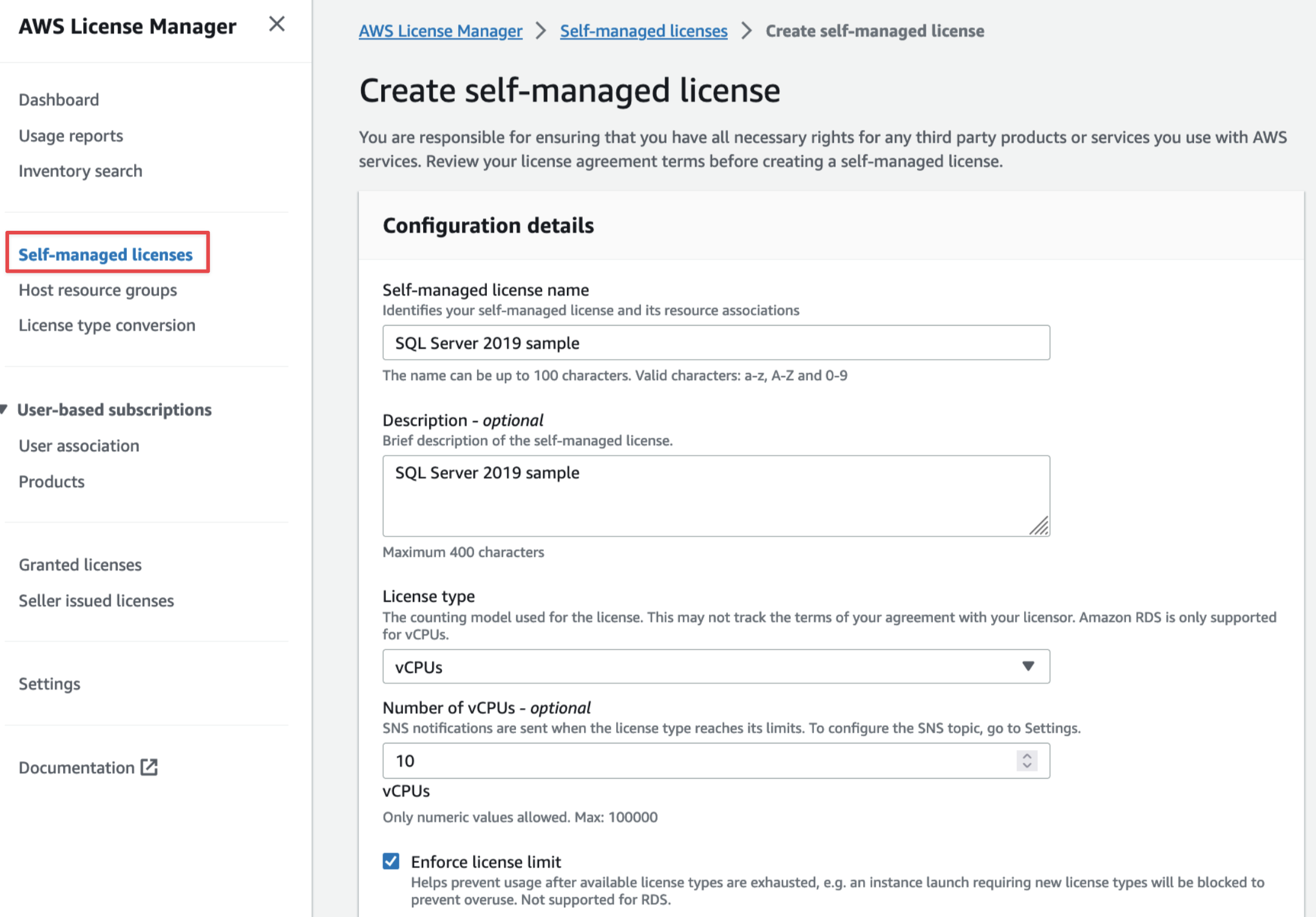This screenshot has height=917, width=1316.
Task: Open Settings in the sidebar
Action: click(x=50, y=684)
